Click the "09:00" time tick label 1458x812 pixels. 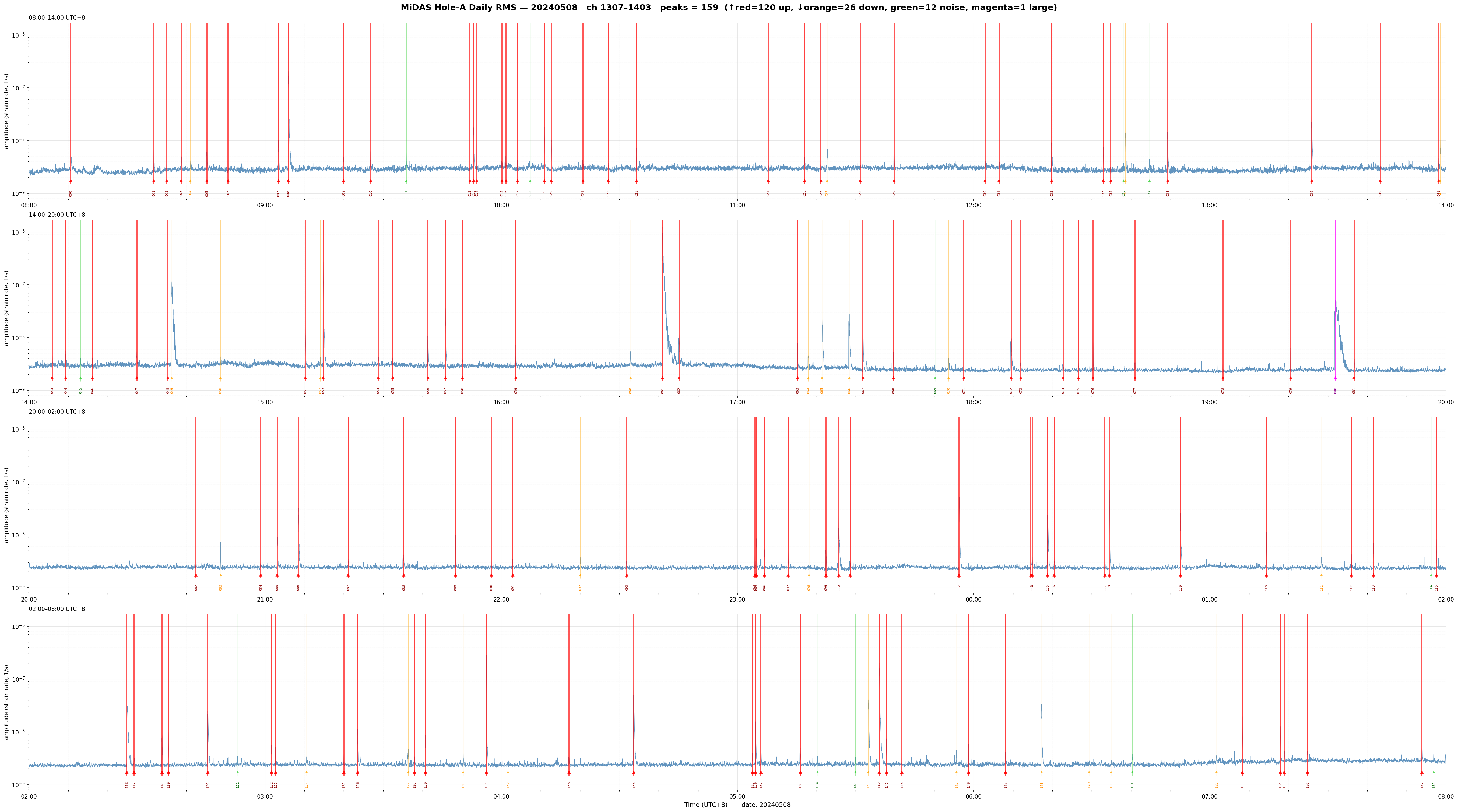(x=265, y=205)
